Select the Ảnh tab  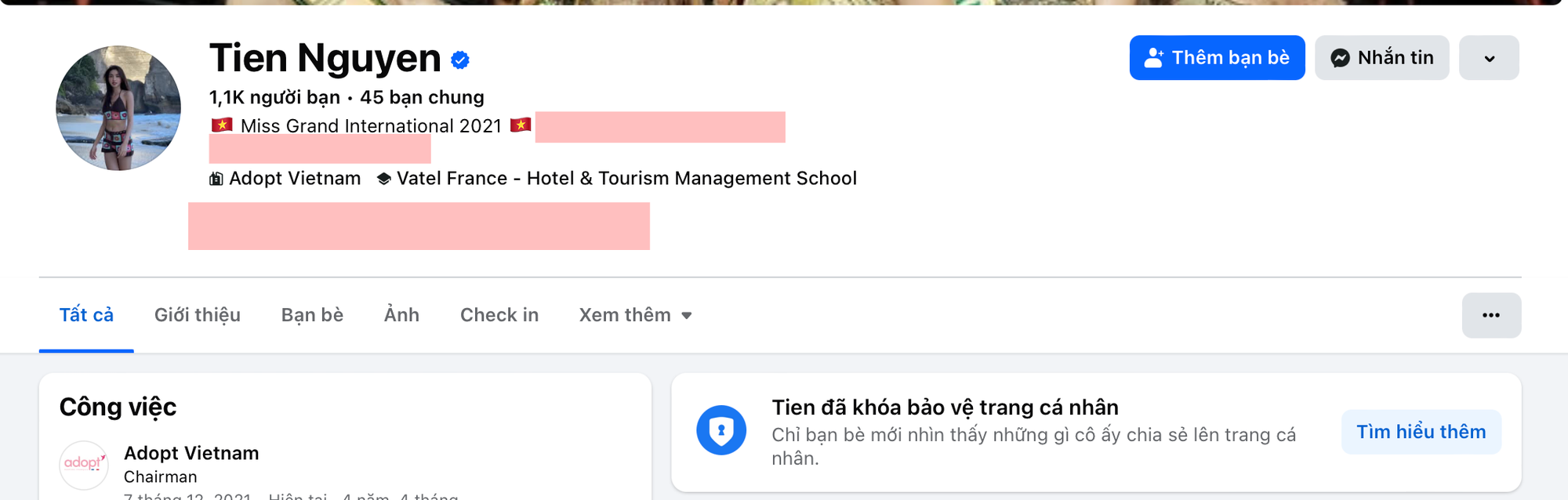pos(401,315)
